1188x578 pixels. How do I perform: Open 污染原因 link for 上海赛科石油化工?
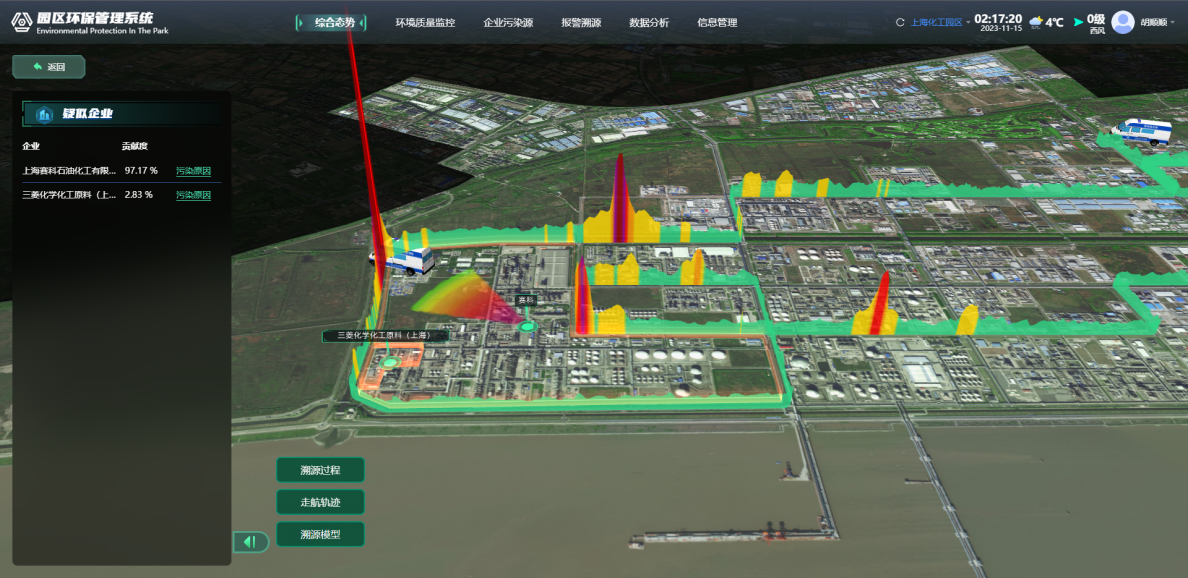tap(193, 170)
